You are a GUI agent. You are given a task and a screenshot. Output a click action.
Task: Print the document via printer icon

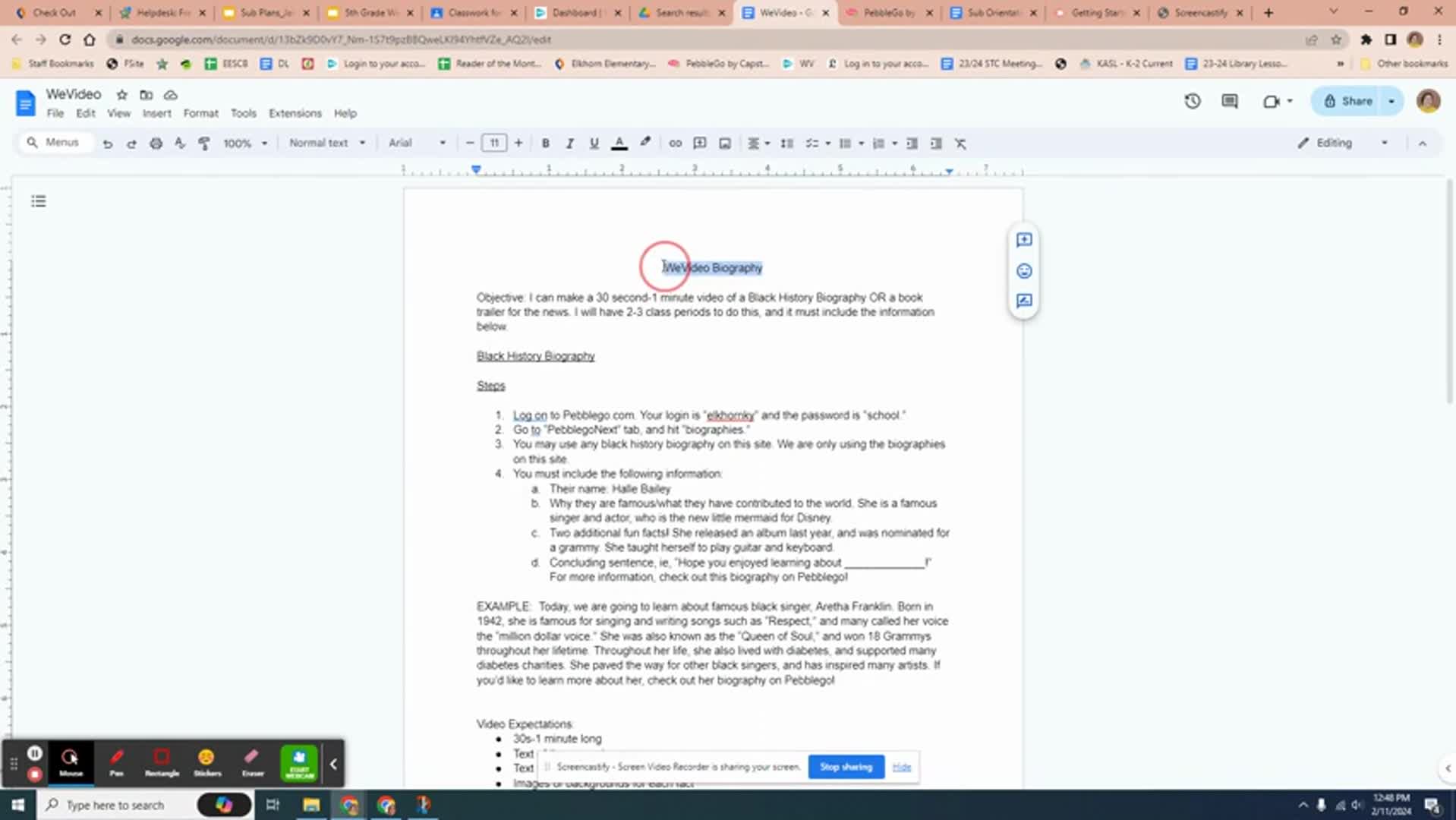pyautogui.click(x=156, y=143)
